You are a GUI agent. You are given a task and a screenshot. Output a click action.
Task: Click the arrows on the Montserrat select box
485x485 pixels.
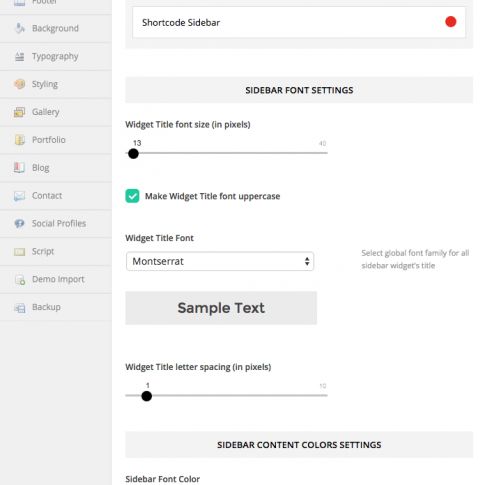click(x=307, y=261)
